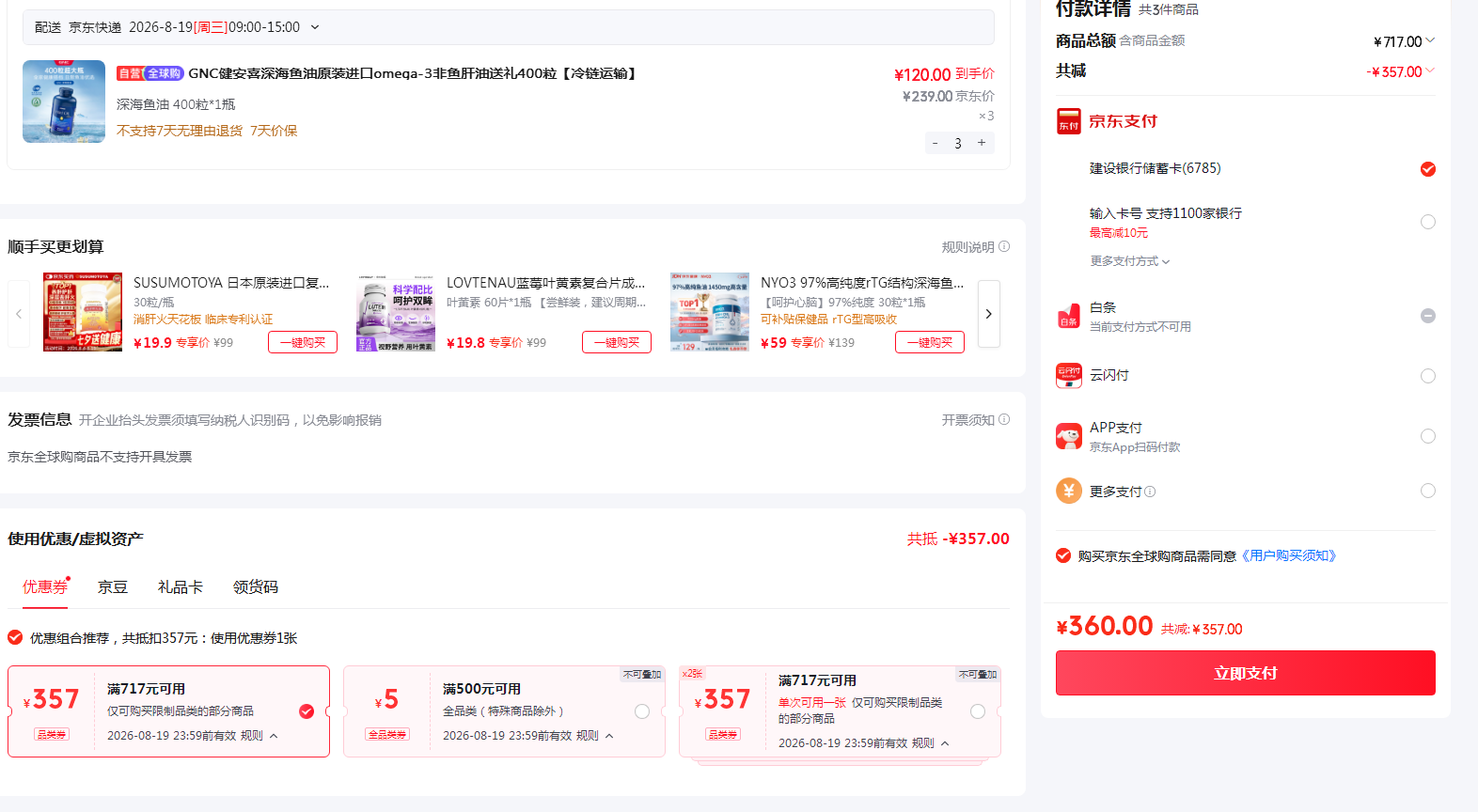The image size is (1478, 812).
Task: Click the fish oil quantity field
Action: (x=958, y=143)
